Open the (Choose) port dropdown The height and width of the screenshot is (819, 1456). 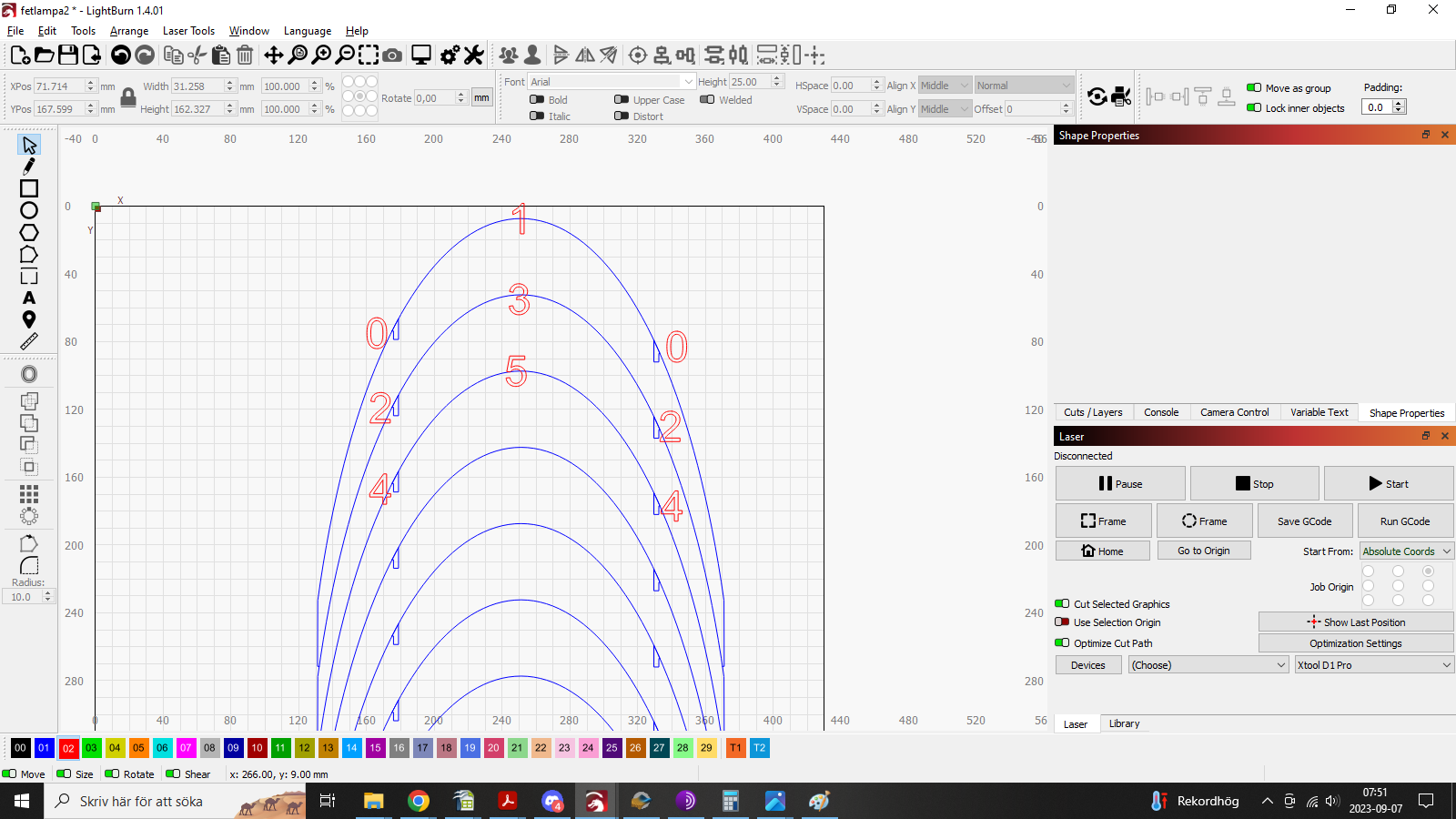(x=1208, y=665)
